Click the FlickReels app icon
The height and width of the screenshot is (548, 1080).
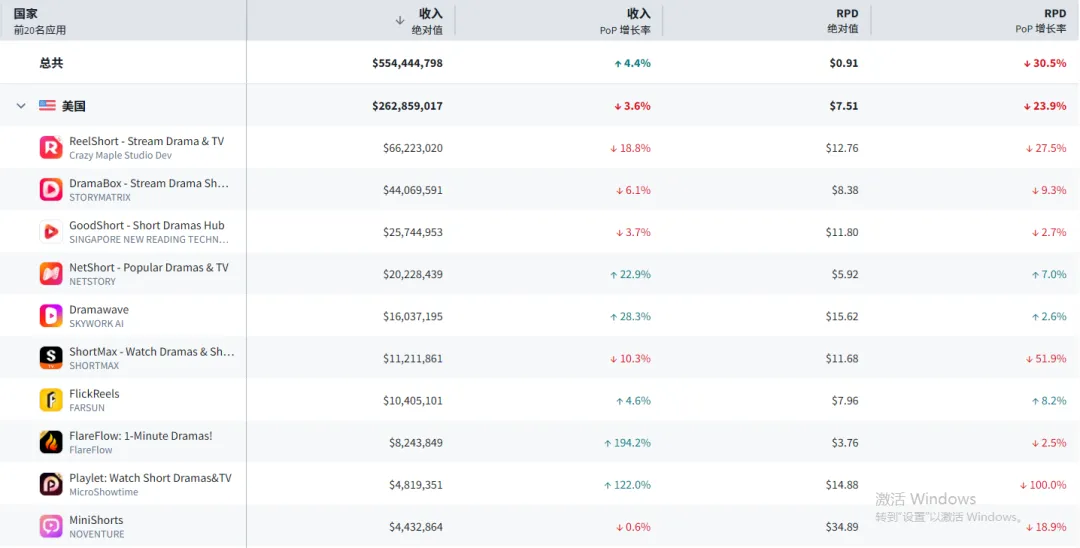pos(51,400)
